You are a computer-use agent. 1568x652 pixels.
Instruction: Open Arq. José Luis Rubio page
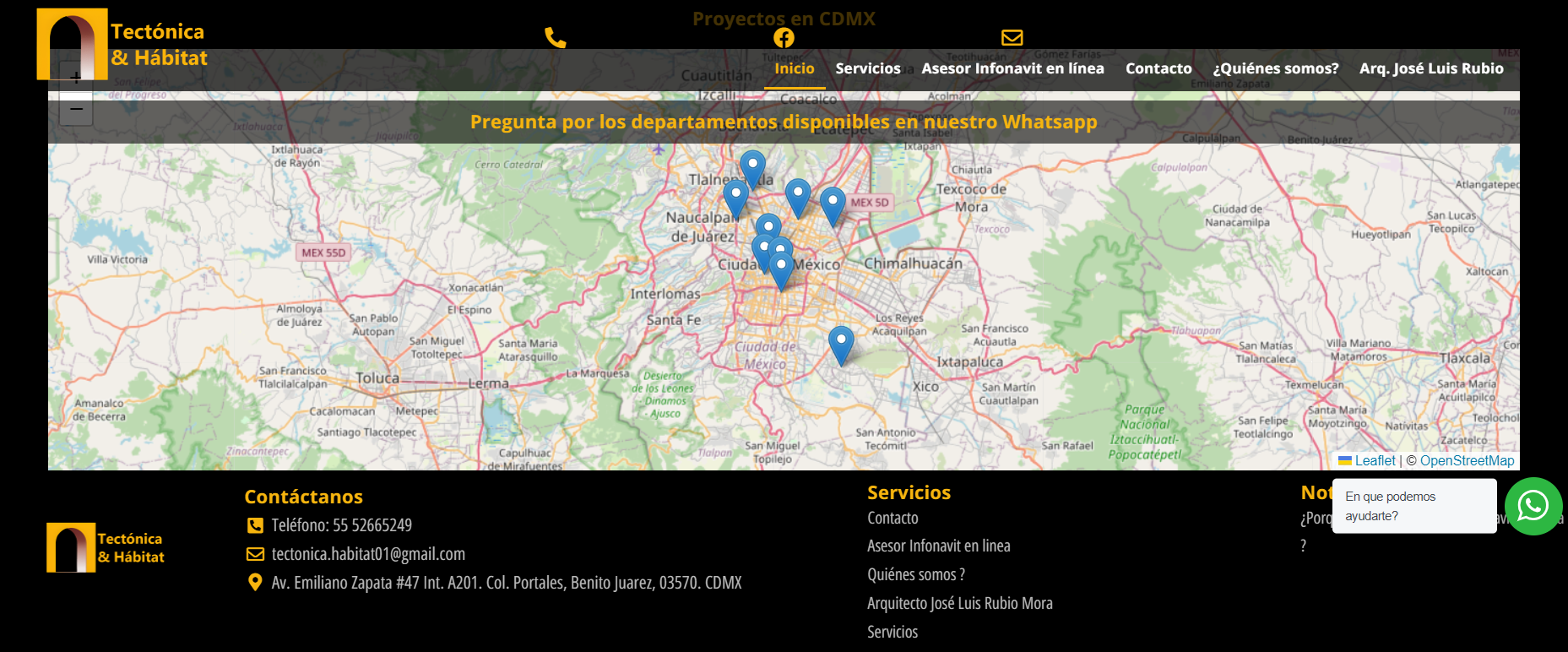point(1431,68)
